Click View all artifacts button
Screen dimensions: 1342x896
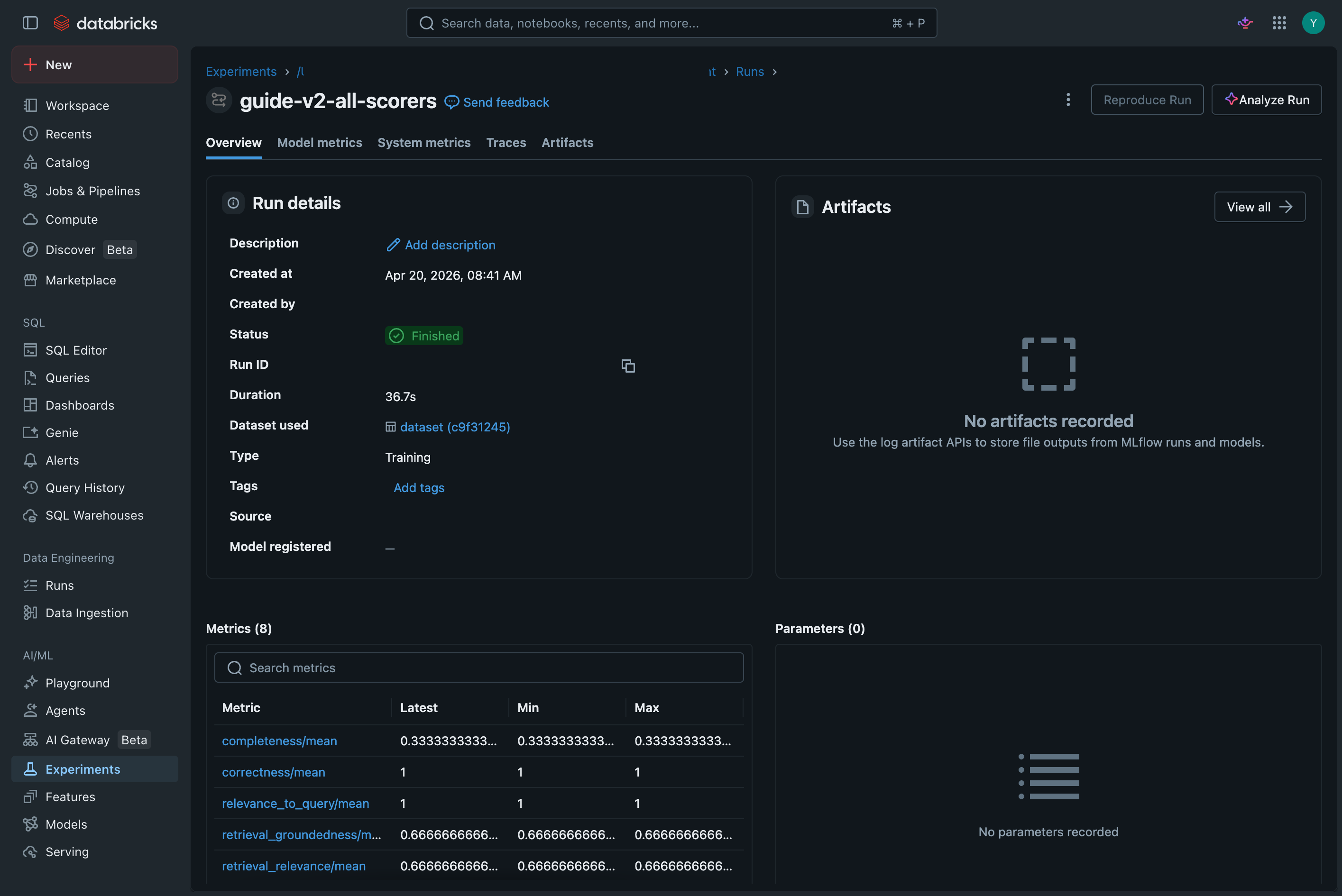pos(1259,207)
